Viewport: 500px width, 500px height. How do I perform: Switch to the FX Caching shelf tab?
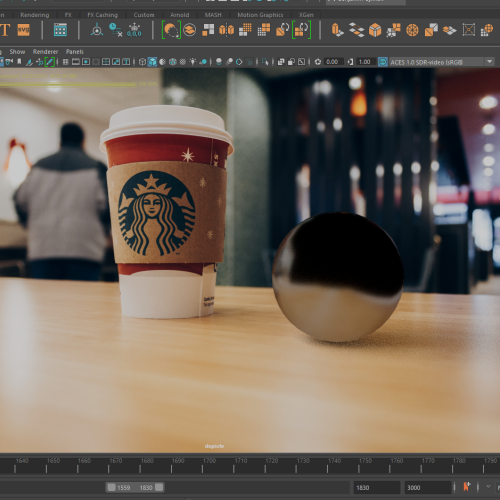[102, 15]
